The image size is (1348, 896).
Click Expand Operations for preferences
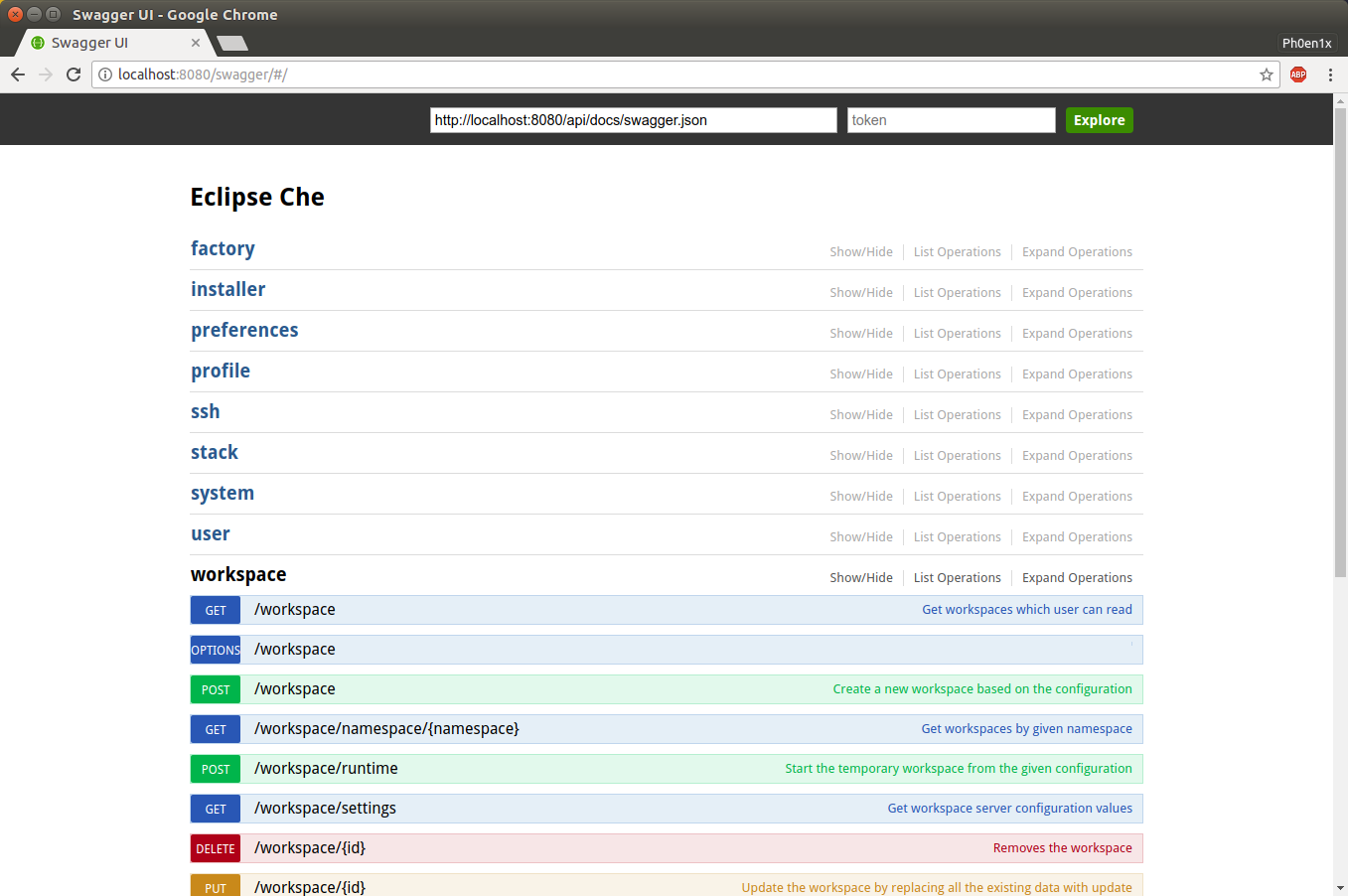click(x=1077, y=334)
